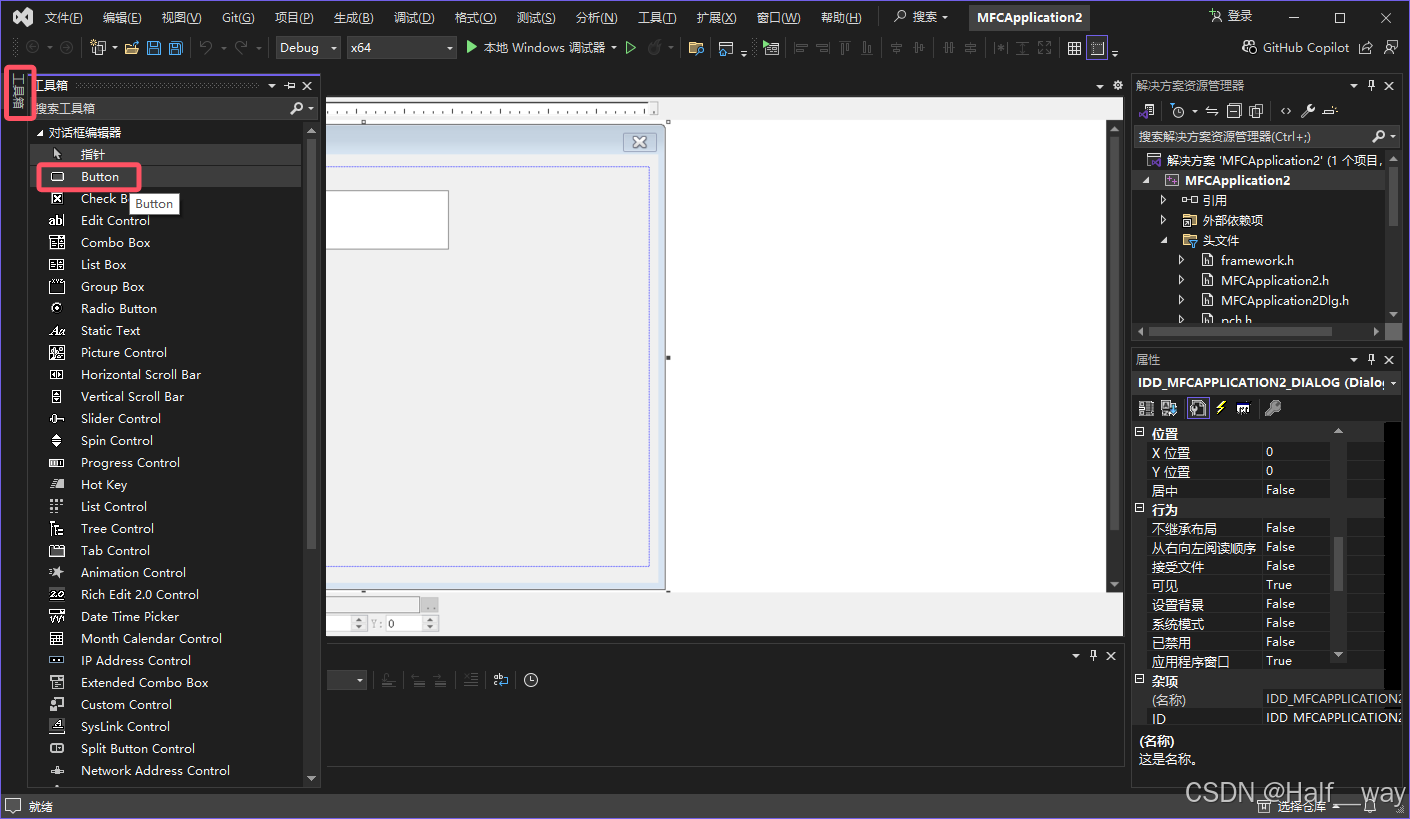Toggle grid display in dialog editor toolbar
The height and width of the screenshot is (819, 1410).
tap(1074, 48)
